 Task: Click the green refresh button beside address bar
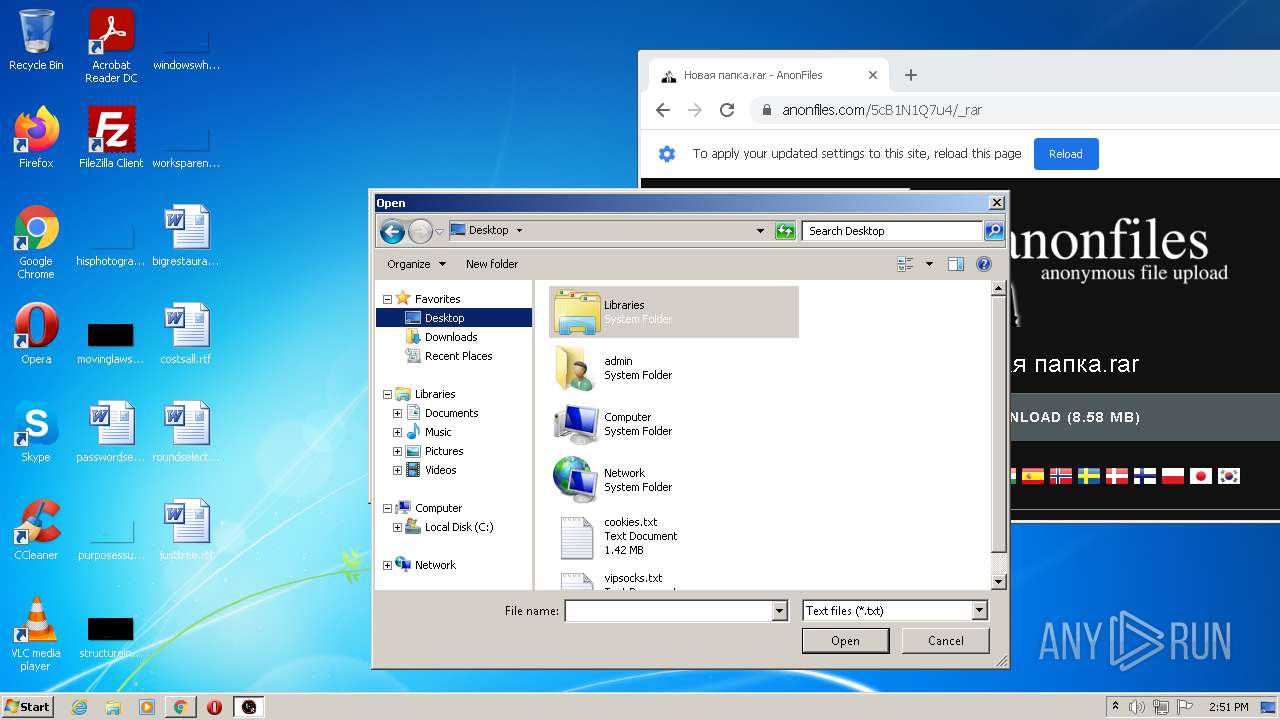click(785, 231)
